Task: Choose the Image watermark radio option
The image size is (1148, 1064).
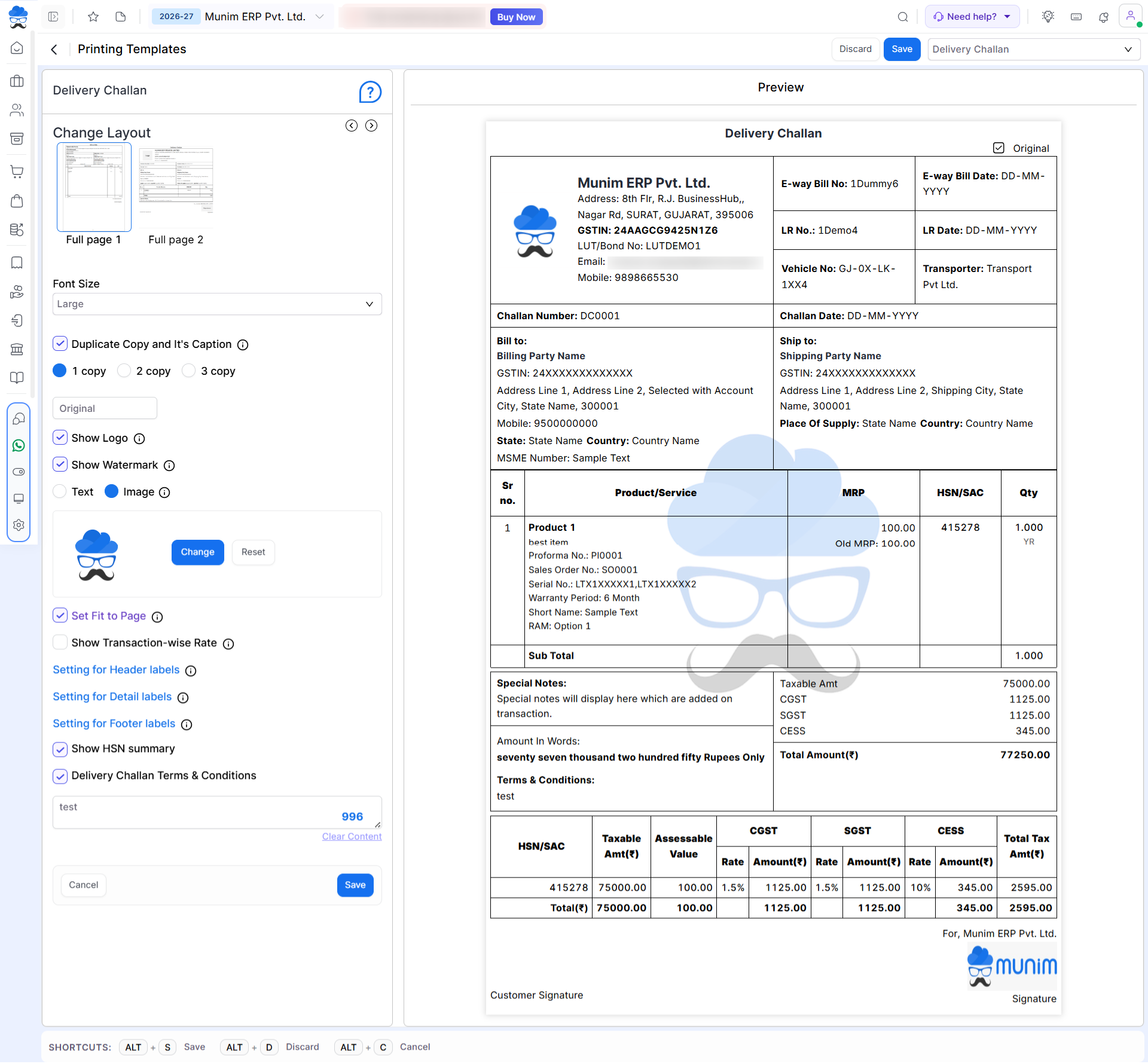Action: (111, 491)
